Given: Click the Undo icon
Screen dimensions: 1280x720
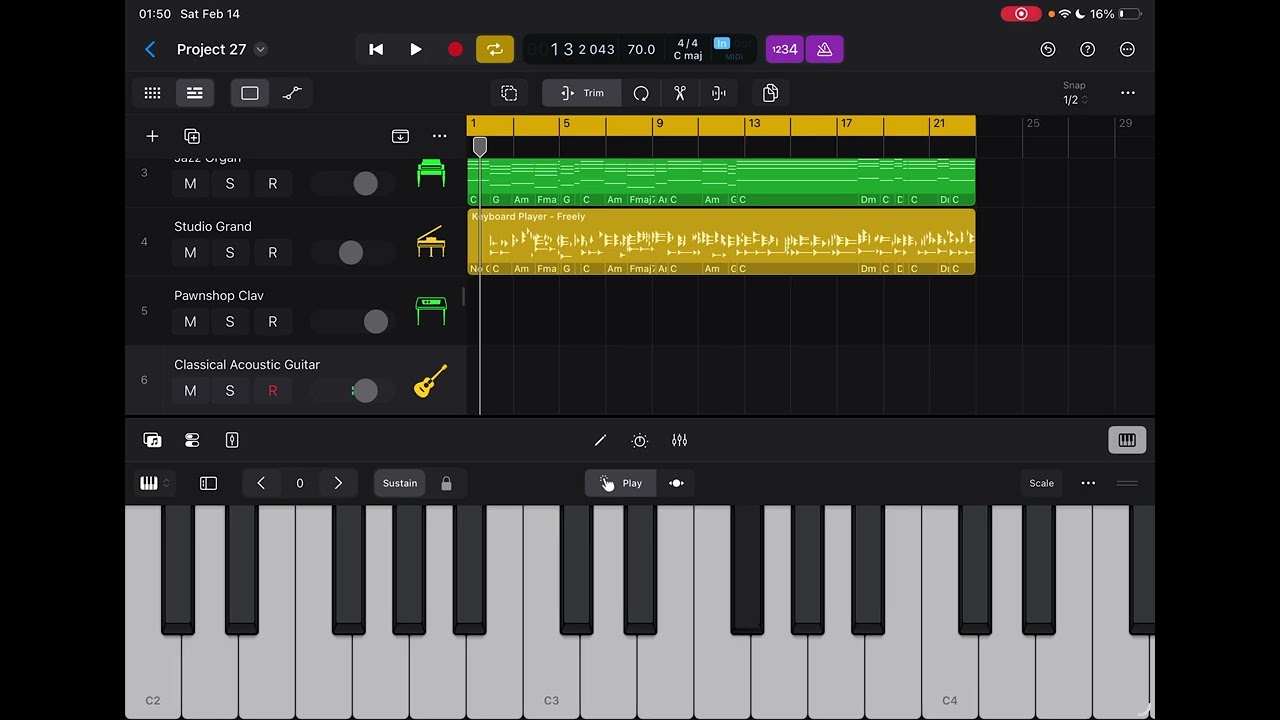Looking at the screenshot, I should coord(1048,49).
